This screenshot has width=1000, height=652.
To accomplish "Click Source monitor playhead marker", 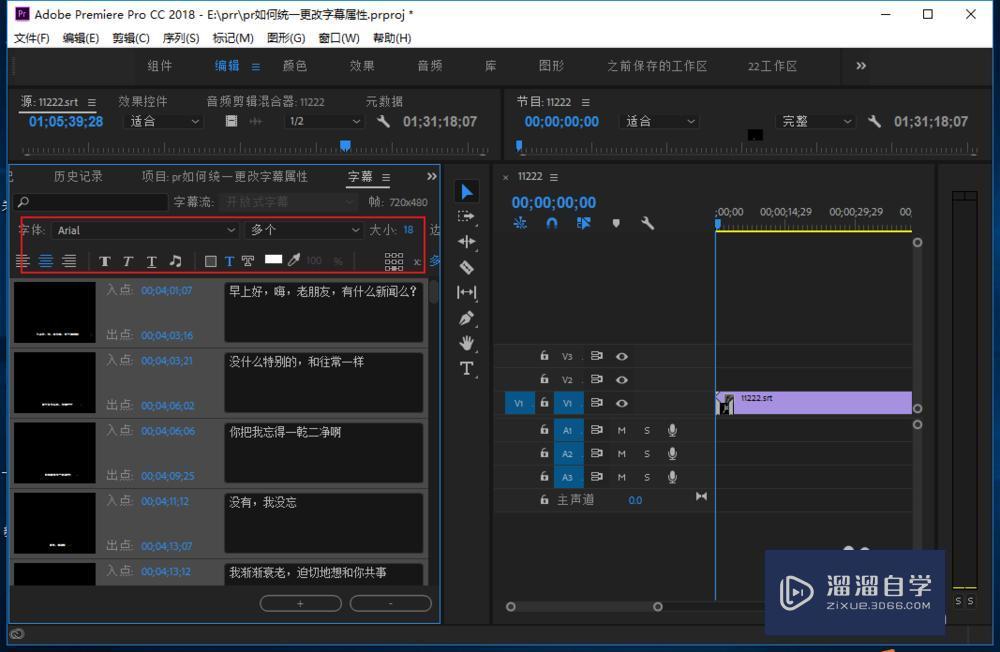I will point(345,146).
